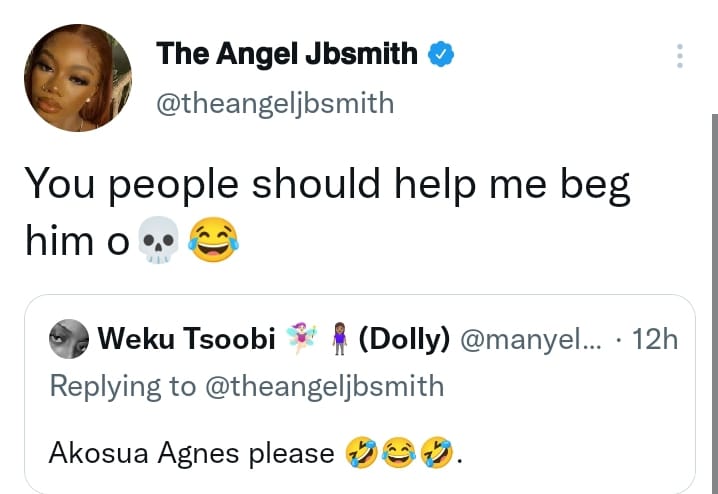This screenshot has width=718, height=494.
Task: Click the 12h timestamp
Action: pos(655,340)
